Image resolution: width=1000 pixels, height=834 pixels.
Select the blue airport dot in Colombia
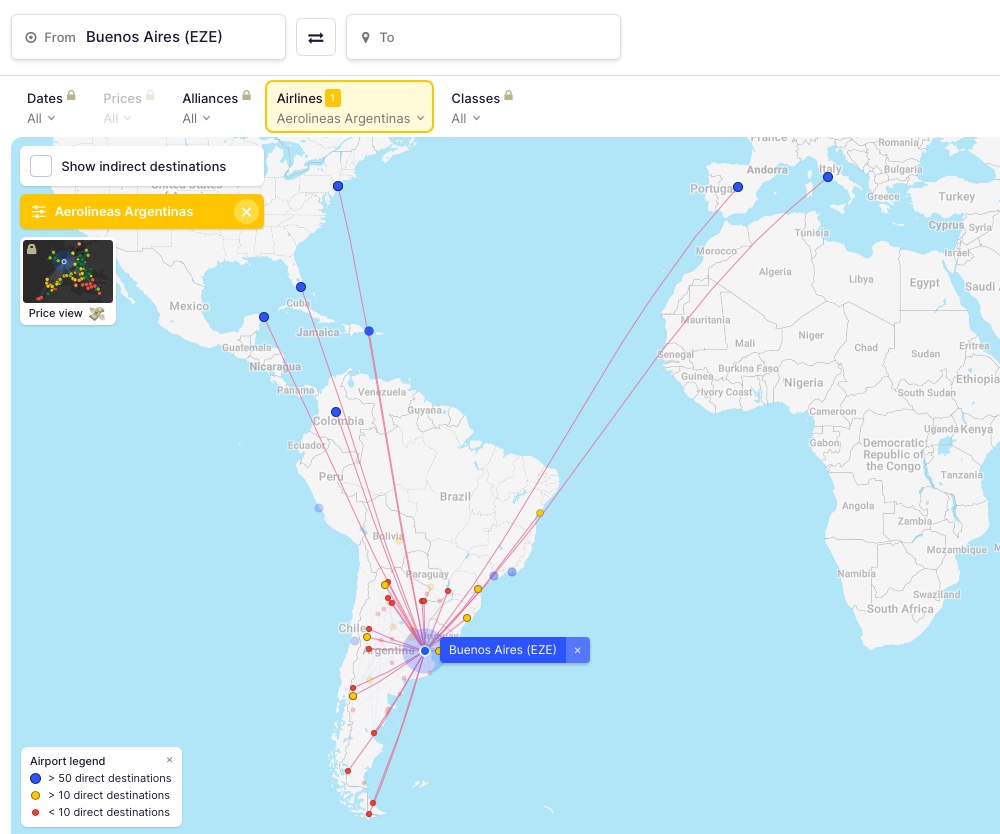click(x=336, y=412)
